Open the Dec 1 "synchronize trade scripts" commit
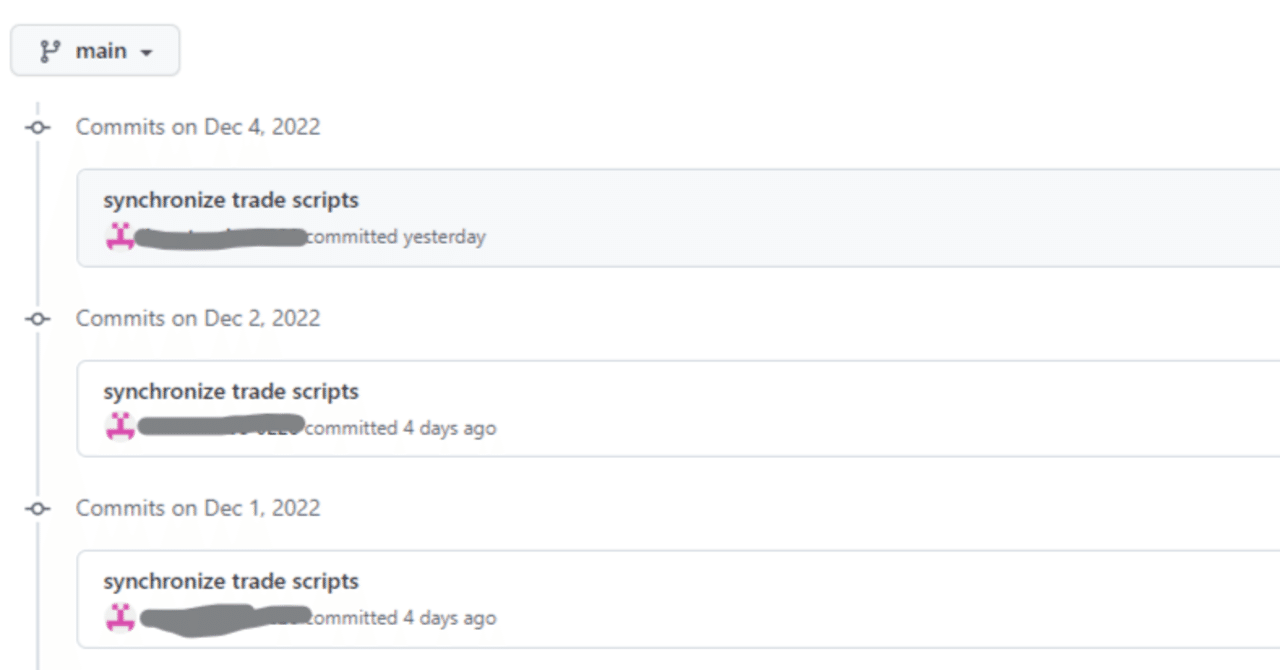Image resolution: width=1280 pixels, height=670 pixels. (x=231, y=581)
